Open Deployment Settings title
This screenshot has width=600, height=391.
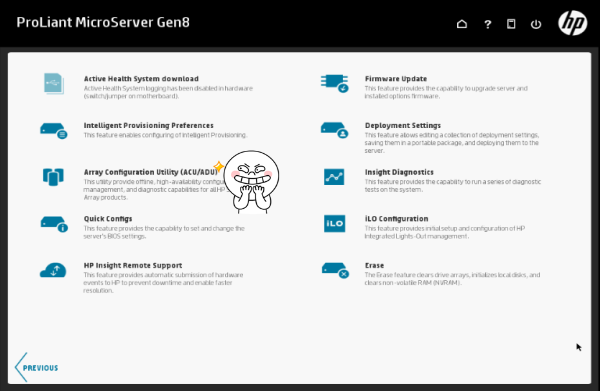tap(403, 125)
